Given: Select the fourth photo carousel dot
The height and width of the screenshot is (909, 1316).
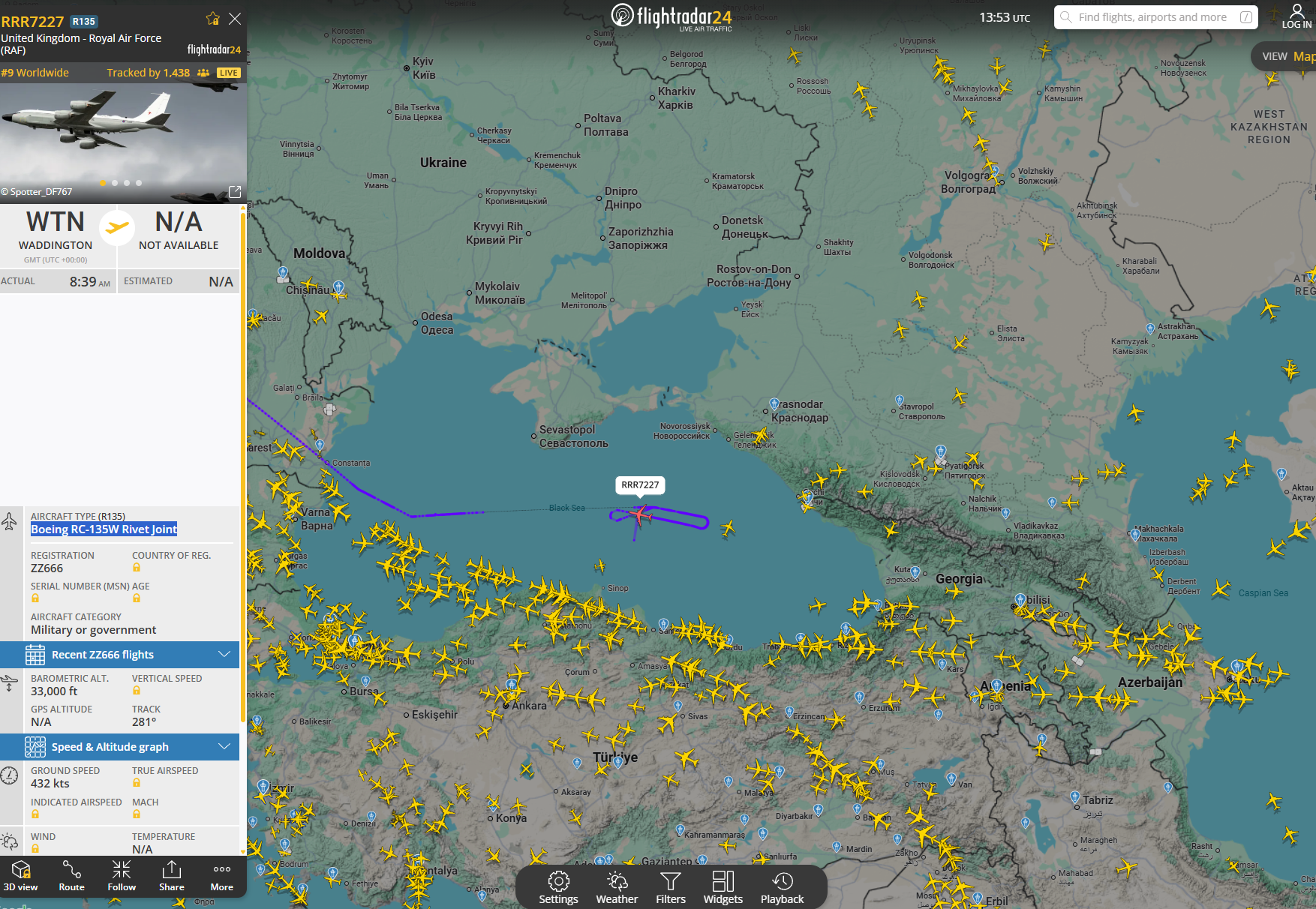Looking at the screenshot, I should pyautogui.click(x=139, y=183).
